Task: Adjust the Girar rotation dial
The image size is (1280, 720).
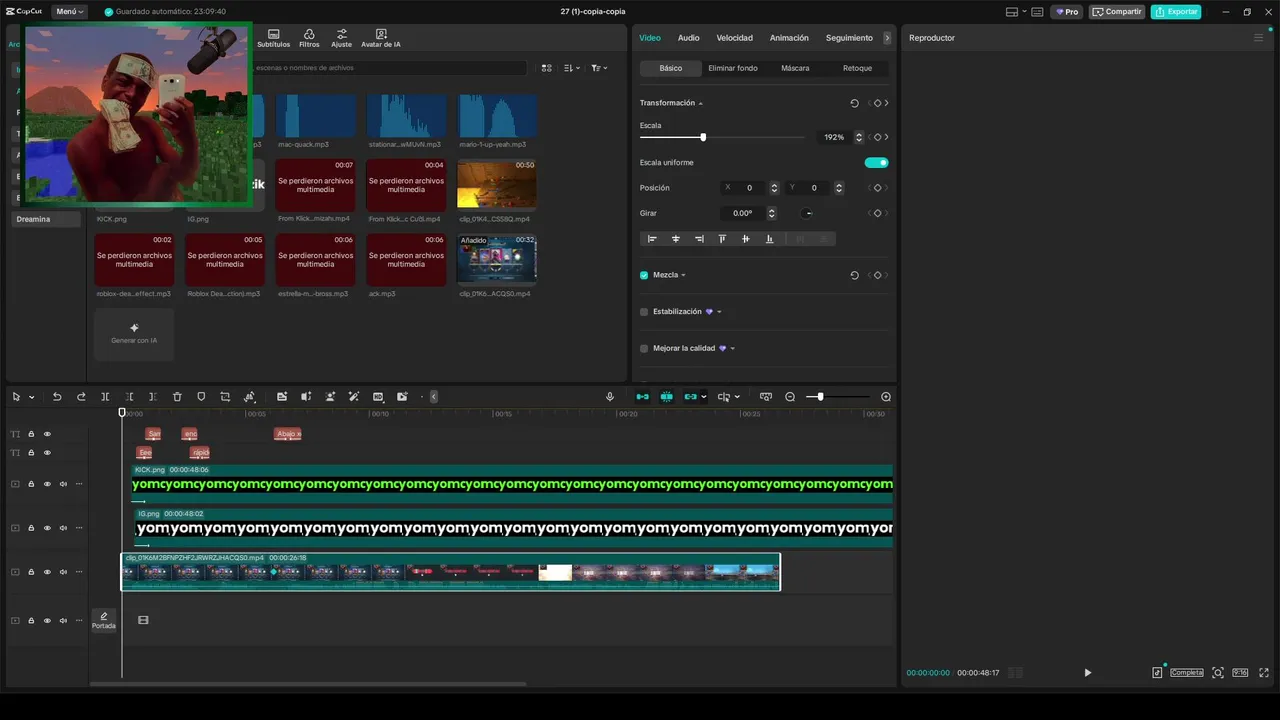Action: pyautogui.click(x=808, y=213)
